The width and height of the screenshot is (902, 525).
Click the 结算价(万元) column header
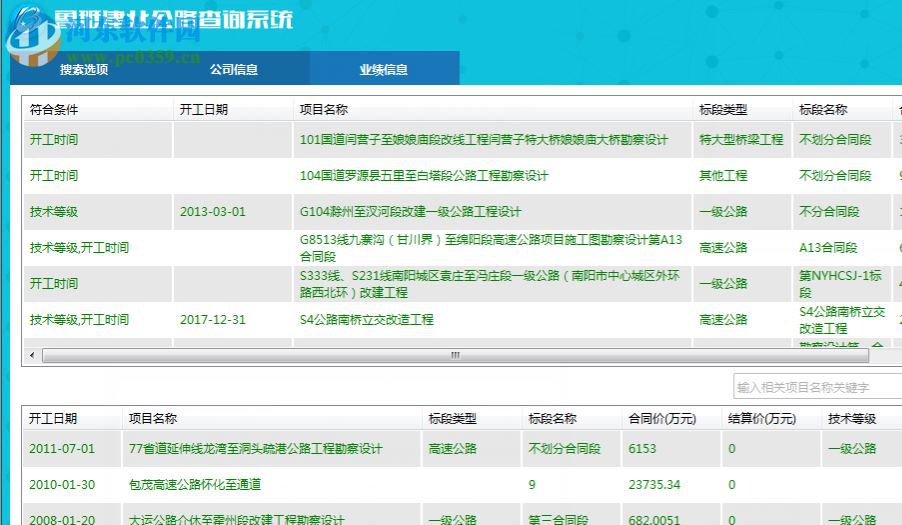tap(771, 419)
